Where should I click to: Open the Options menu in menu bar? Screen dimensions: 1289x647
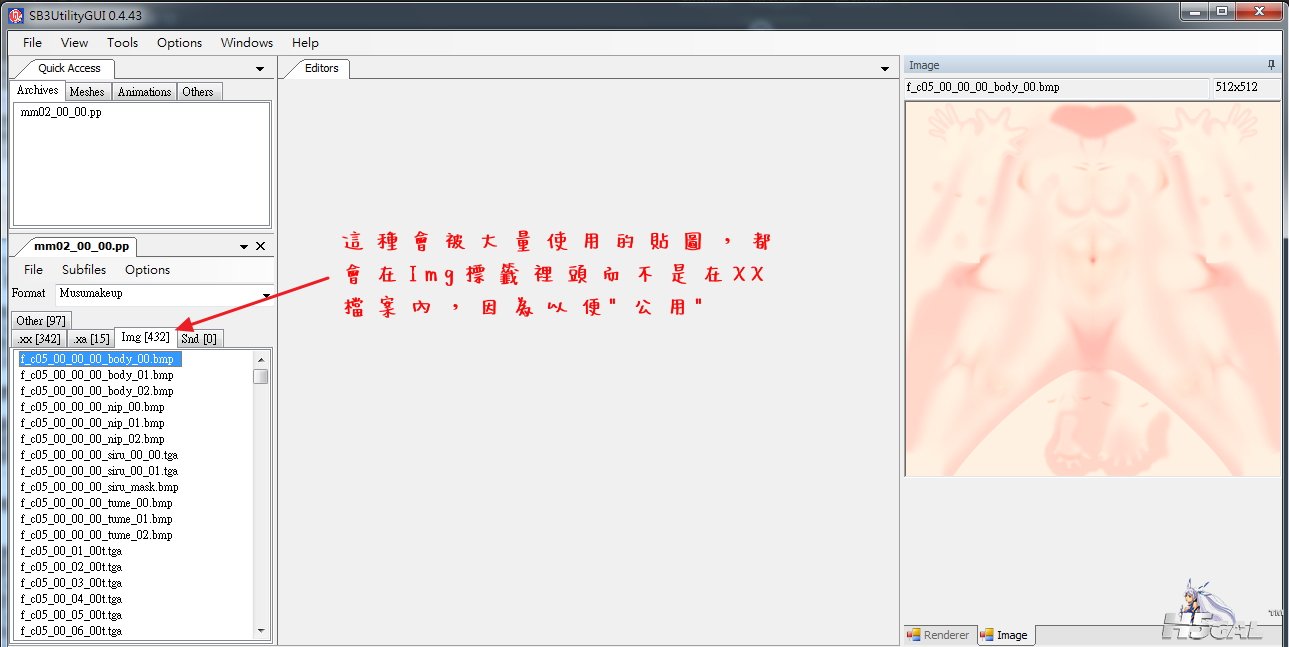[179, 43]
